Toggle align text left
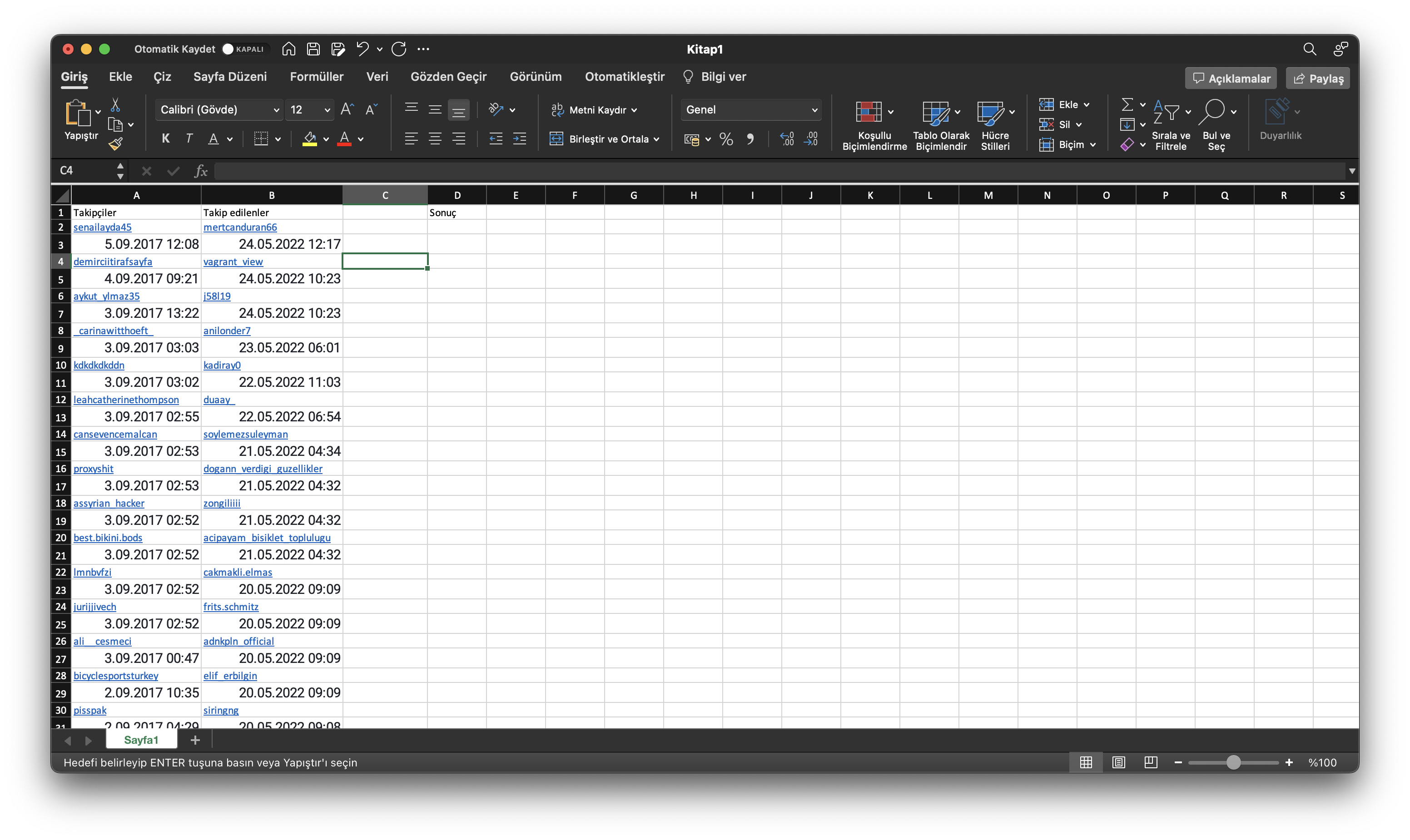The image size is (1410, 840). (x=412, y=139)
